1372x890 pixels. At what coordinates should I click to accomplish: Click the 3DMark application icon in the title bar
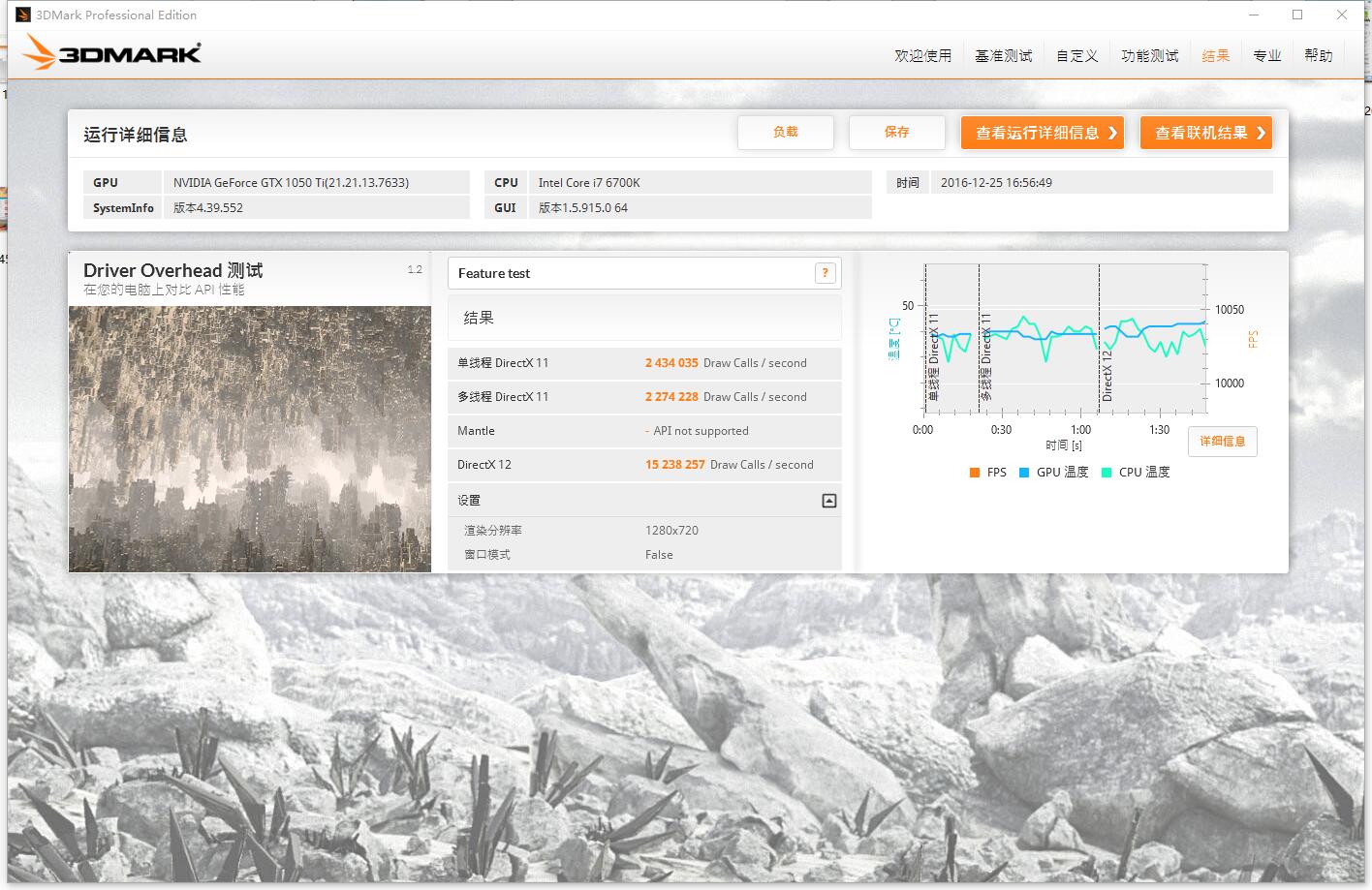tap(21, 14)
